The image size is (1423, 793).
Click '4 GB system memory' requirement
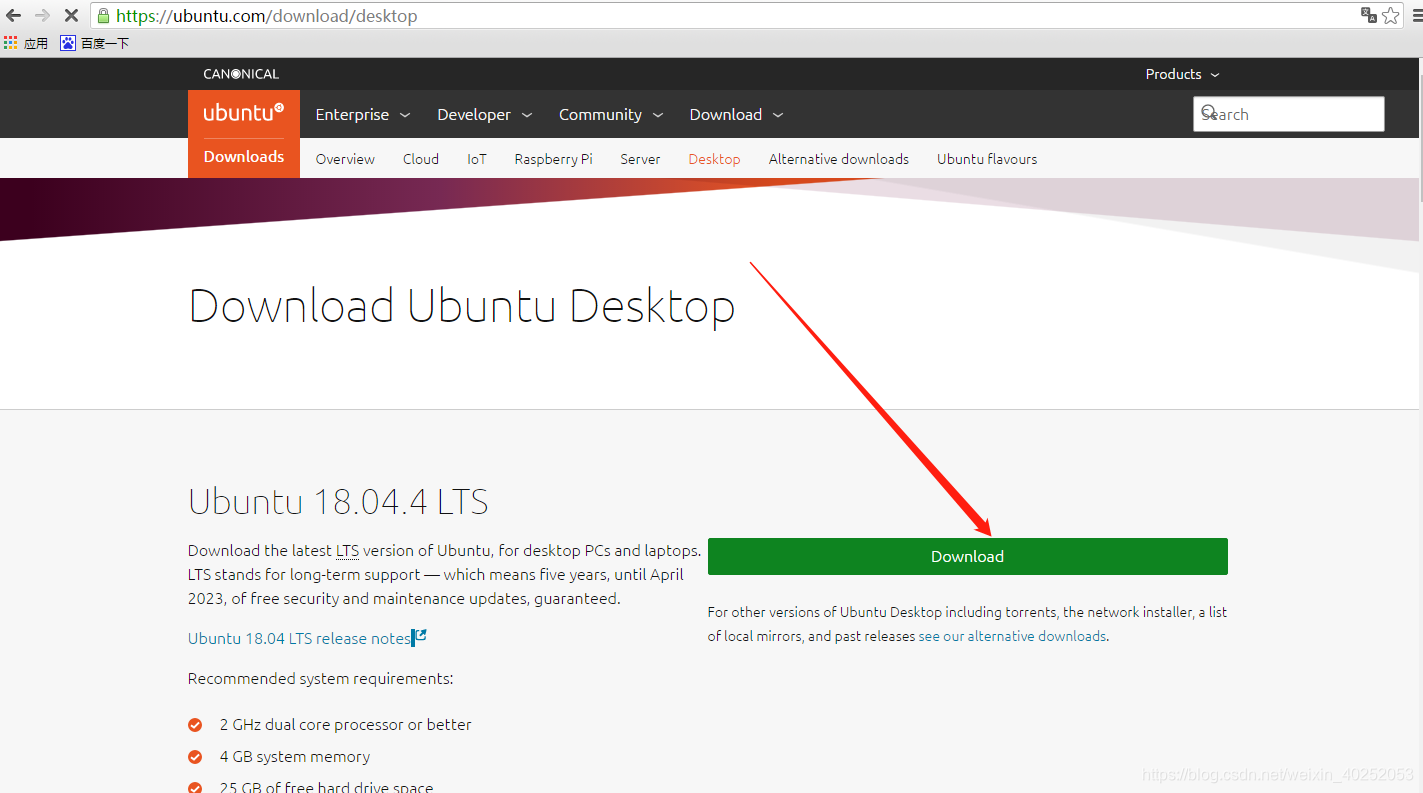295,756
